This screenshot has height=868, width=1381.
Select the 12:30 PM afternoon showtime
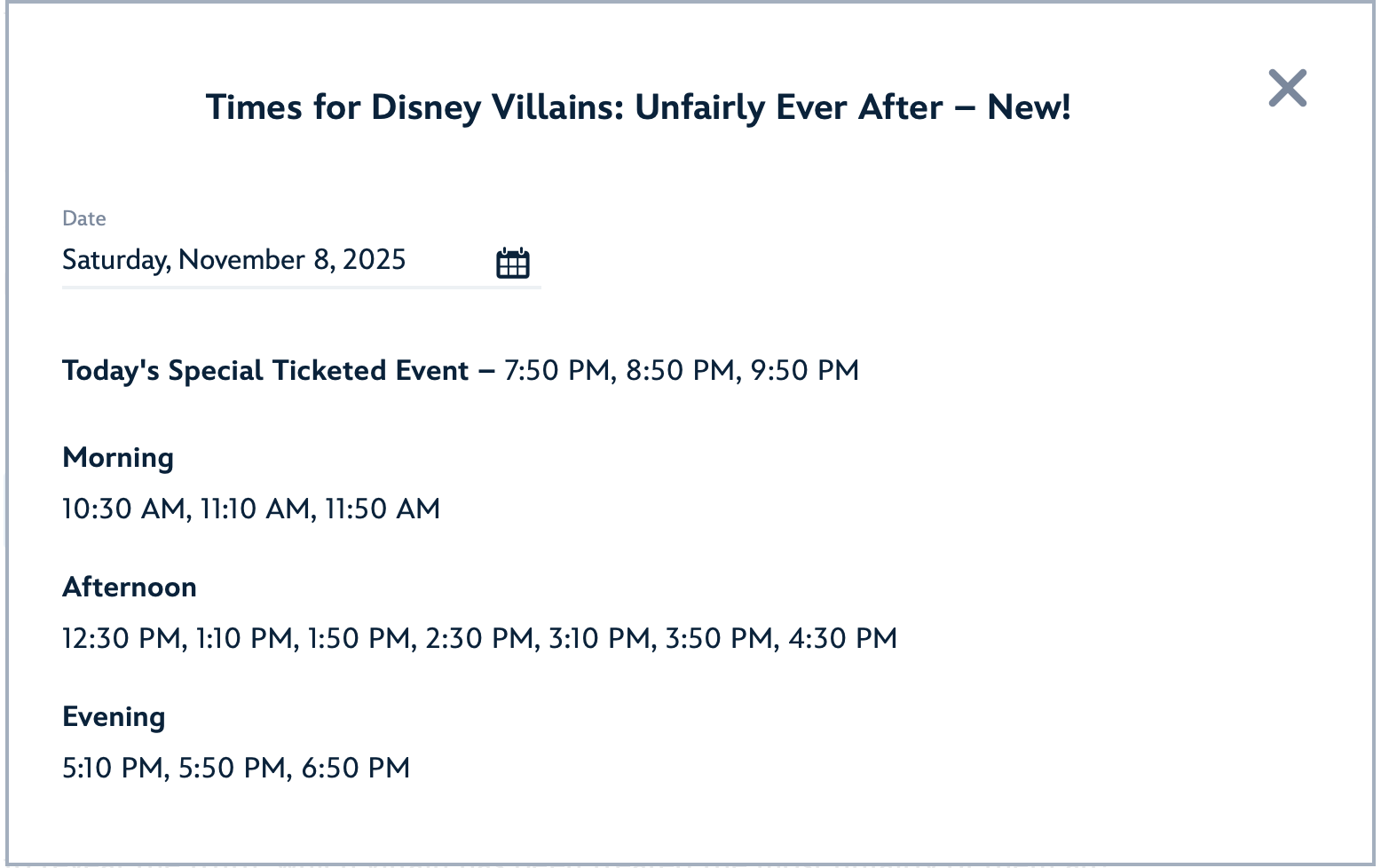pos(122,638)
